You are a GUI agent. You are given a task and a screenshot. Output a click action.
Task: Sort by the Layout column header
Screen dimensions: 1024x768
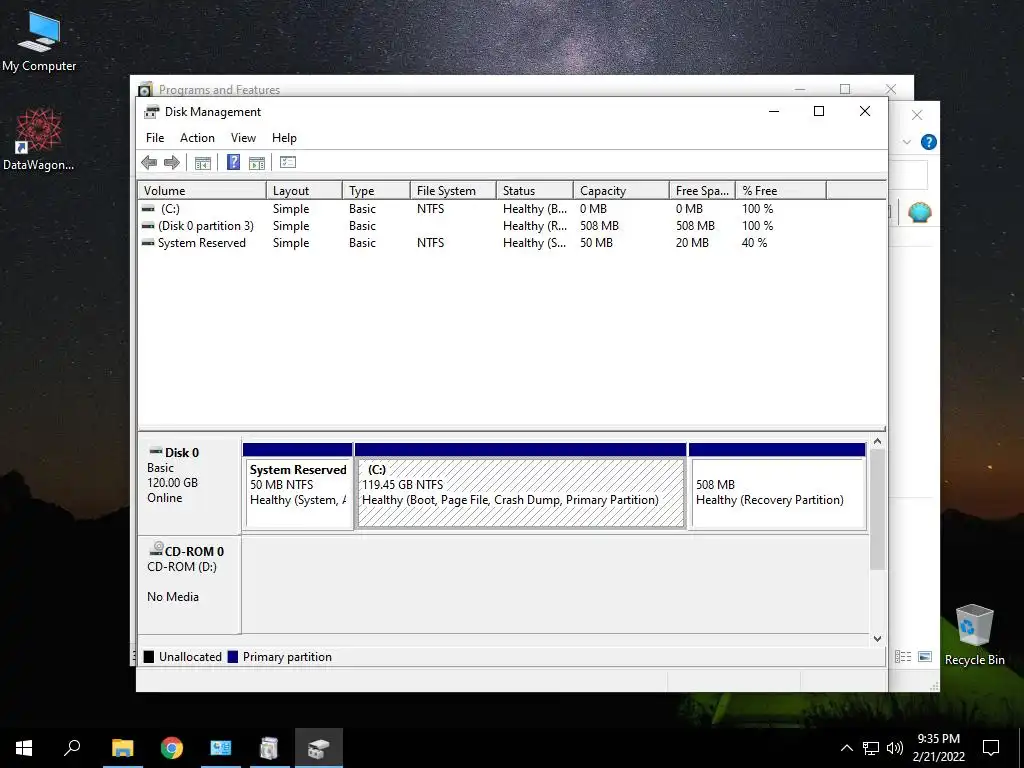point(304,191)
